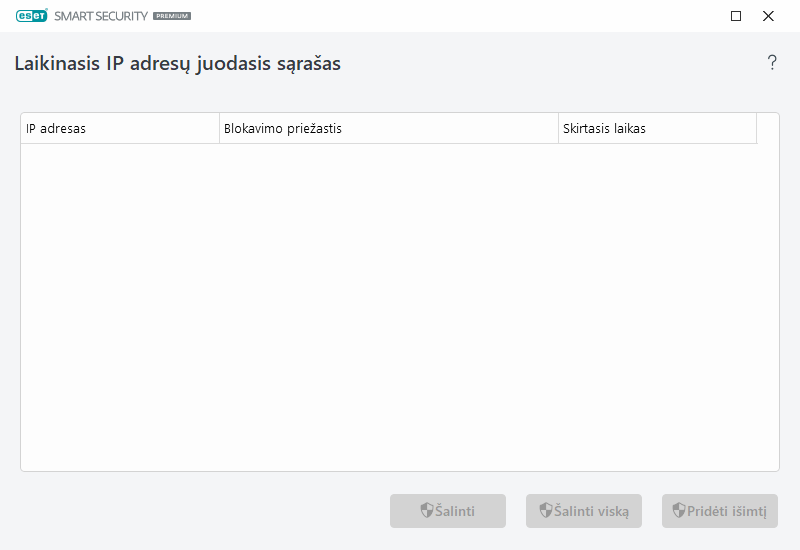800x550 pixels.
Task: Open help via the question mark icon
Action: [772, 63]
